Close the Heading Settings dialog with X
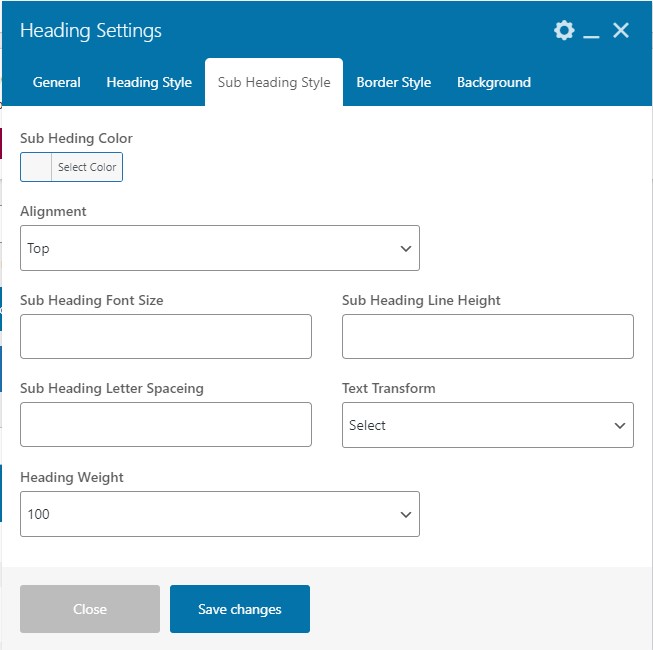This screenshot has width=653, height=650. (621, 31)
